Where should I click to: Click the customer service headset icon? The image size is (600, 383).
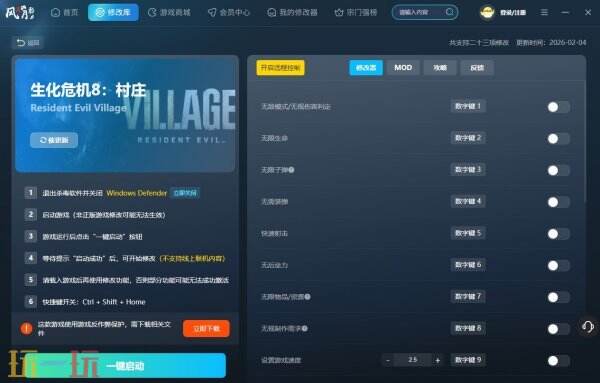coord(587,327)
